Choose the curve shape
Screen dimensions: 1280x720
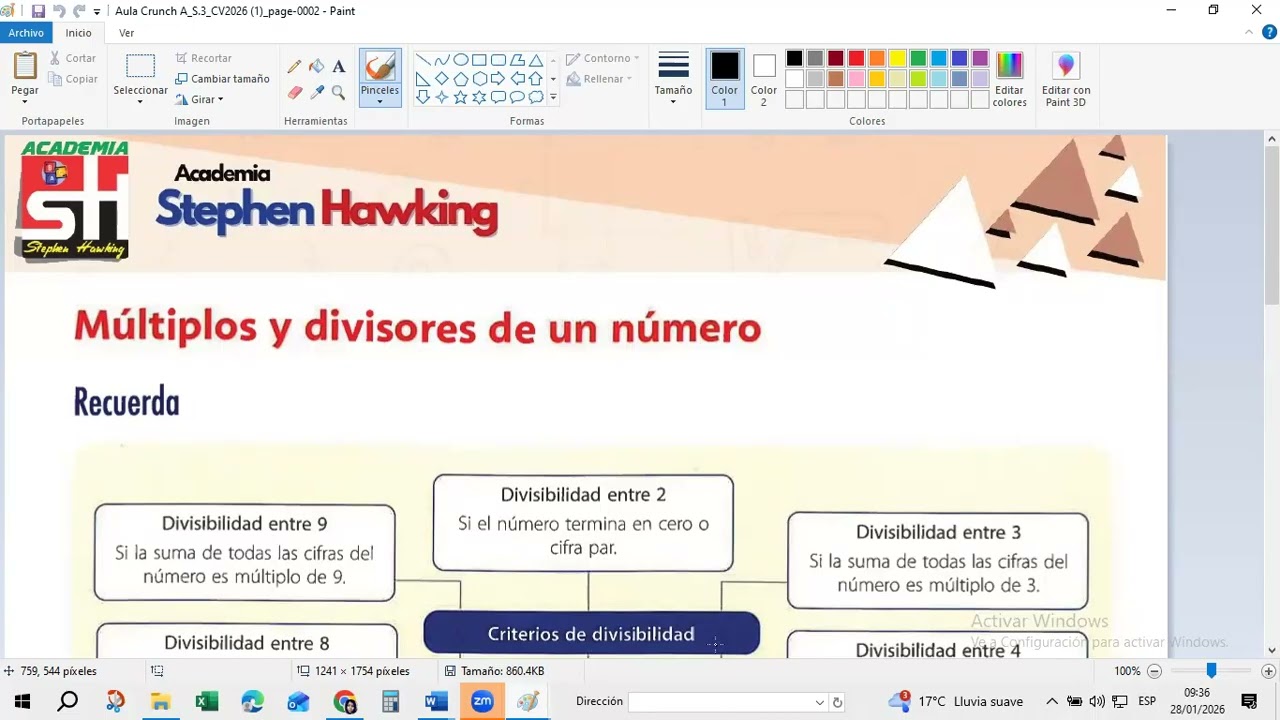[x=442, y=60]
